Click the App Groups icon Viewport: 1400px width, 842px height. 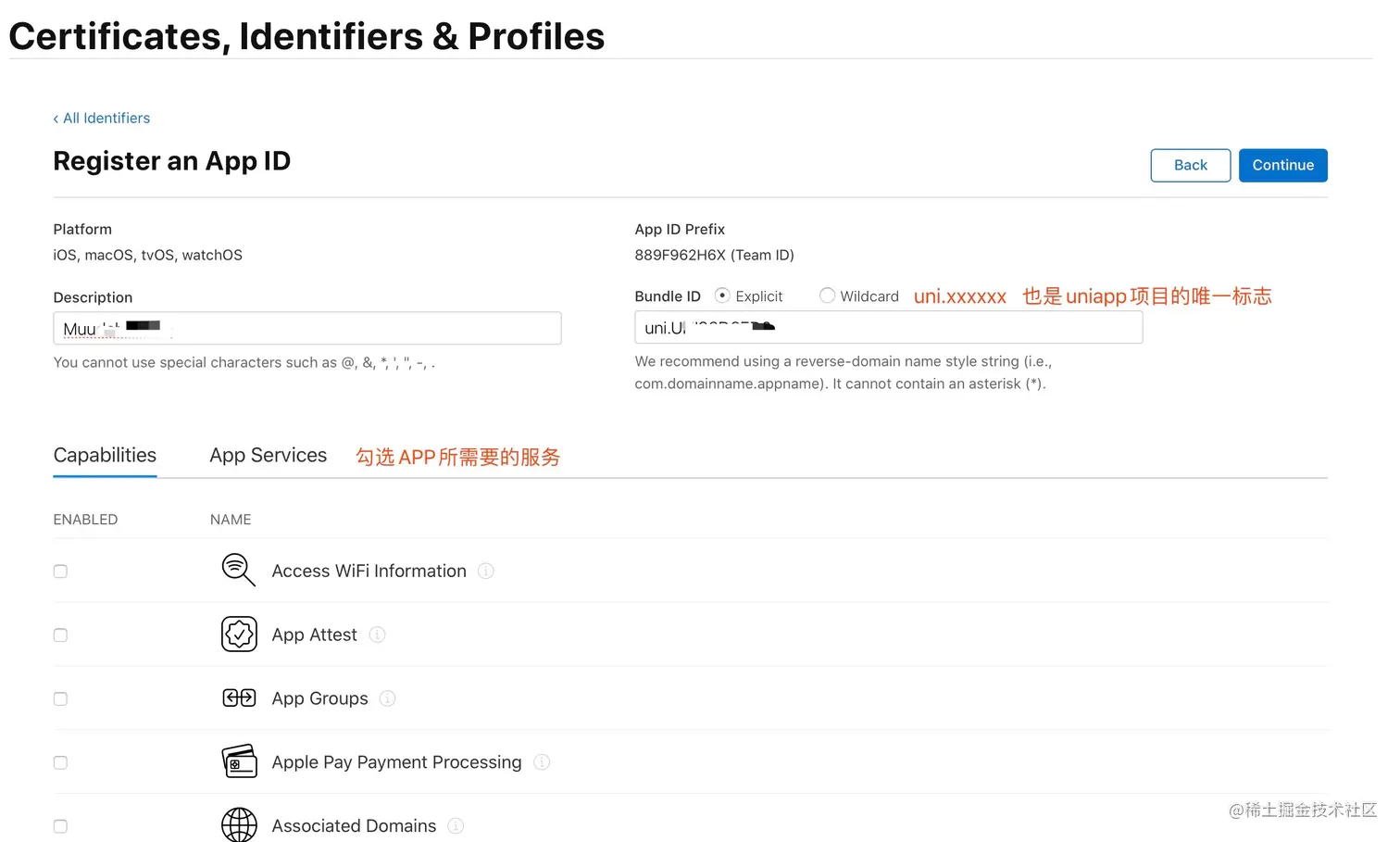[239, 697]
